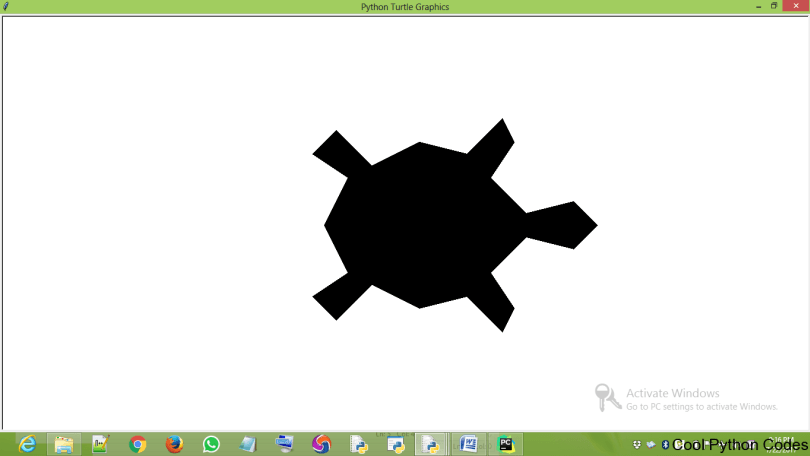
Task: Click the turtle's upper-left leg
Action: point(340,153)
